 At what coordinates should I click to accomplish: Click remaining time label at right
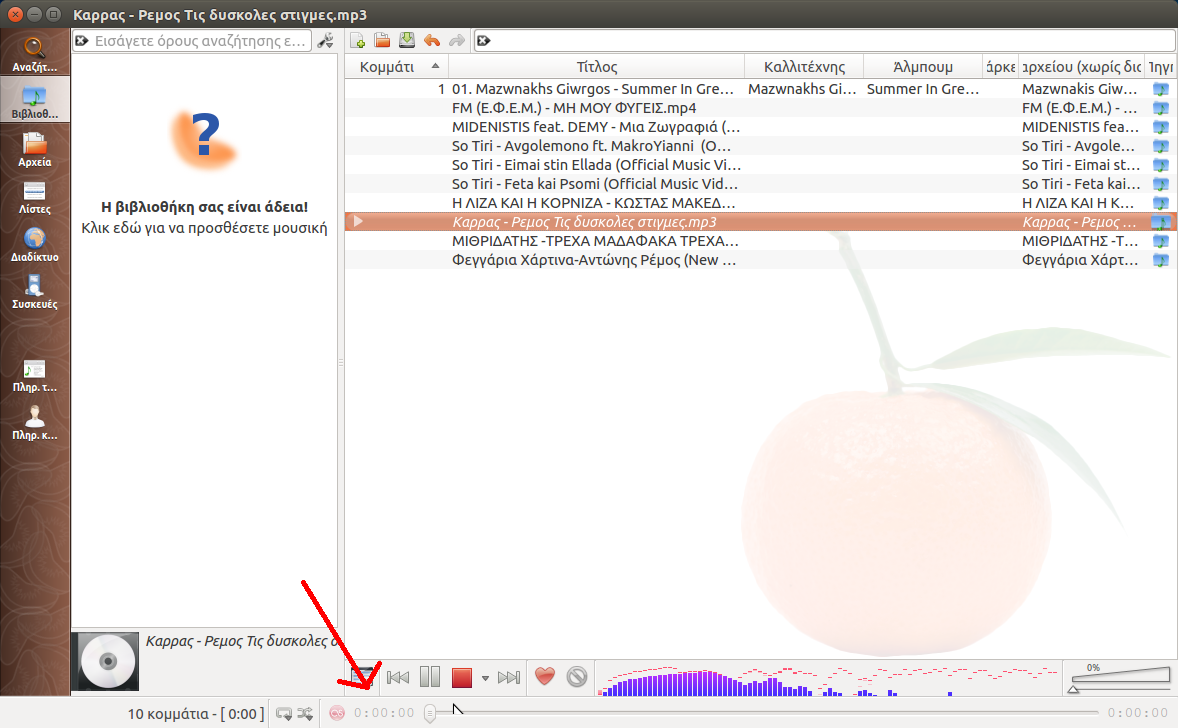[x=1138, y=713]
